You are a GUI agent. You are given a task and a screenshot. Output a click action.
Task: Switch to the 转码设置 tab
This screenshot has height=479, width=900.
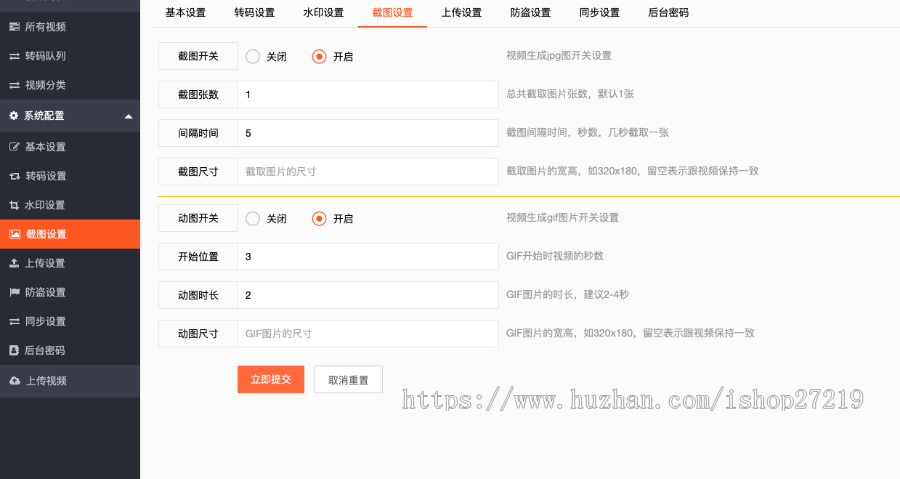coord(254,13)
